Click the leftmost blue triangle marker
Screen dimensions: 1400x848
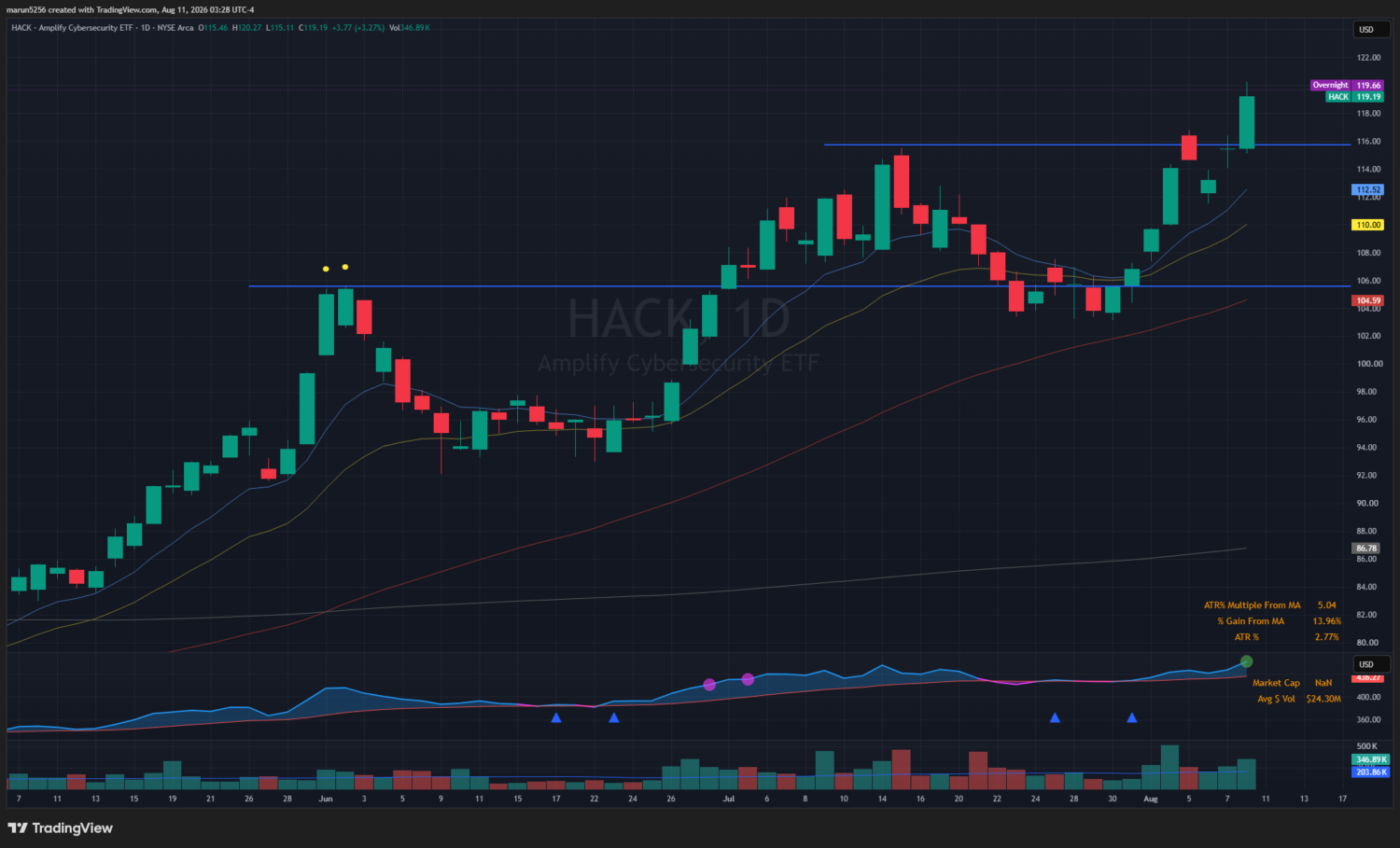[x=556, y=717]
